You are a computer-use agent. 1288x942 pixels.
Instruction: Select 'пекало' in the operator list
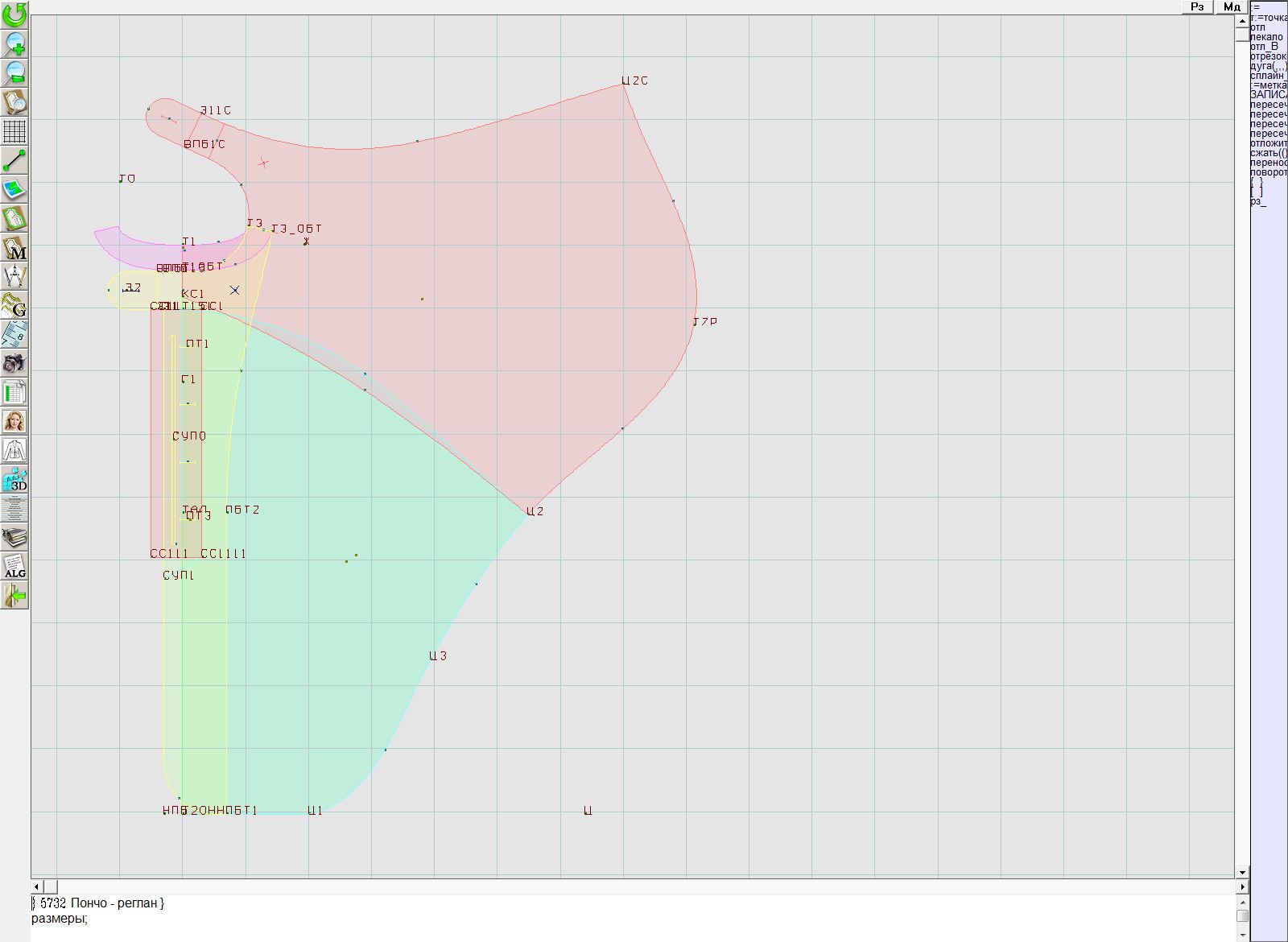click(1267, 37)
